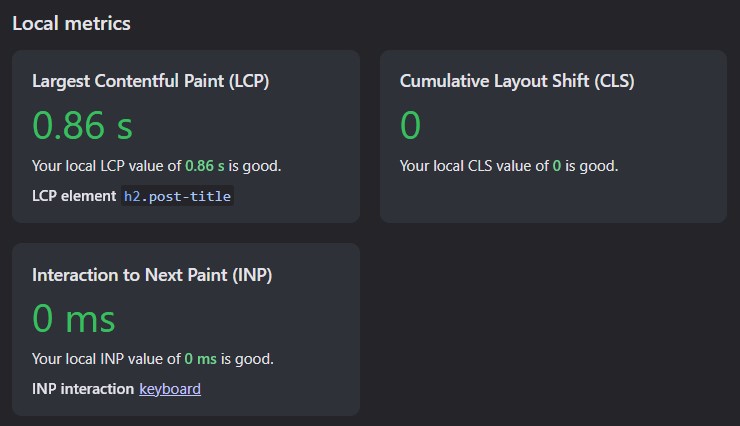Click 'is good.' in the LCP card
Image resolution: width=740 pixels, height=426 pixels.
click(255, 166)
